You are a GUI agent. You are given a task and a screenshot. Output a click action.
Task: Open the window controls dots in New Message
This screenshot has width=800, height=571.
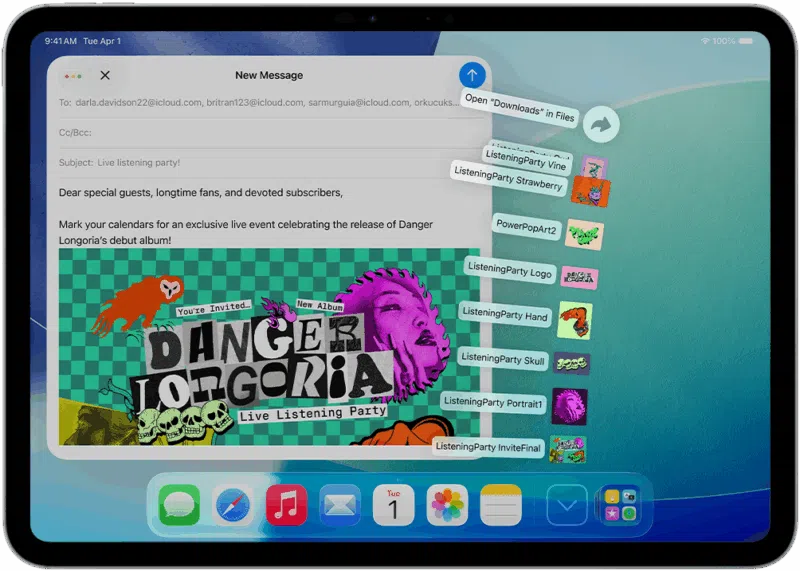(x=73, y=76)
